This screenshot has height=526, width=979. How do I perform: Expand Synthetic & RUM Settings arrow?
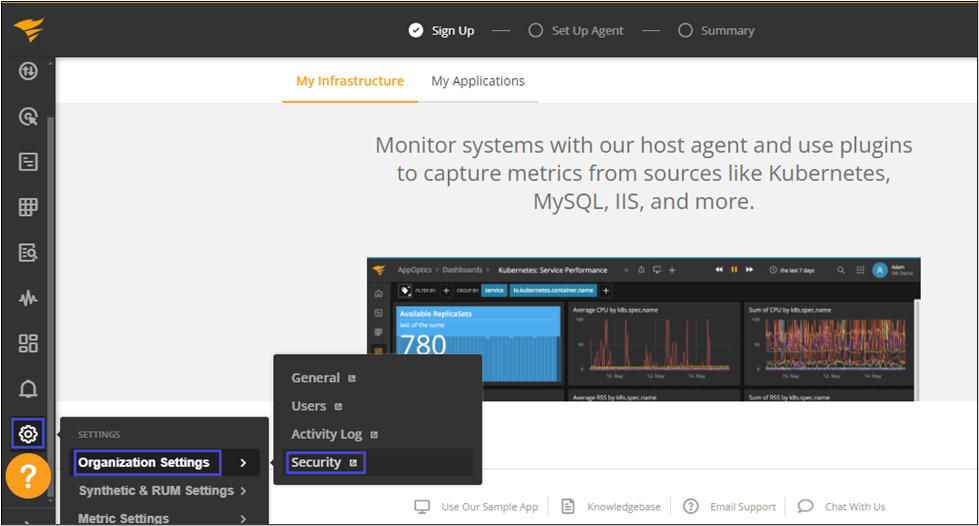click(243, 491)
